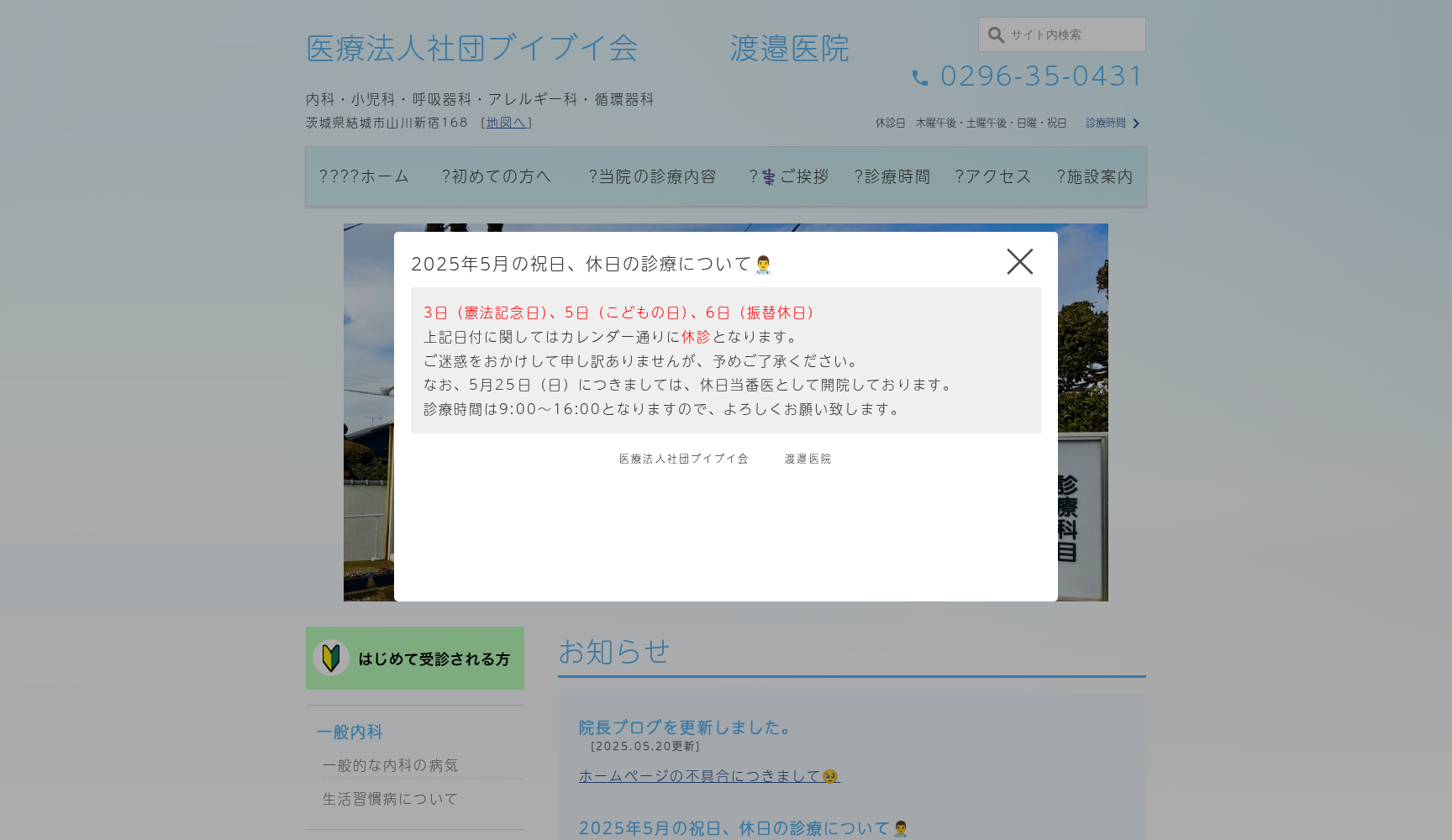Click the beginner mark icon in はじめて受診される方 banner
Screen dimensions: 1452x840
332,658
